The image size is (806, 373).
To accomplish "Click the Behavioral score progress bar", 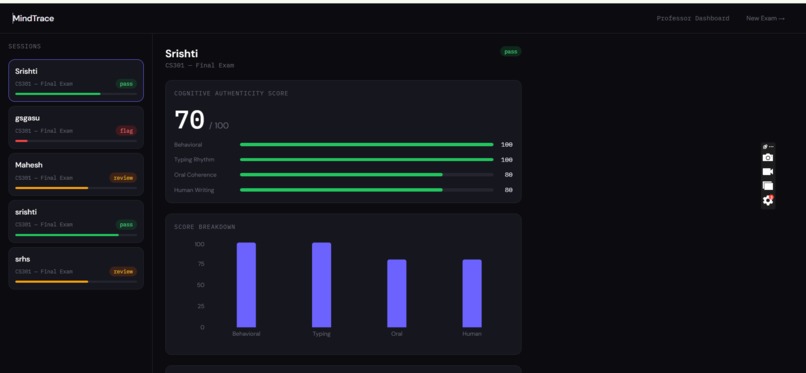I will 367,144.
